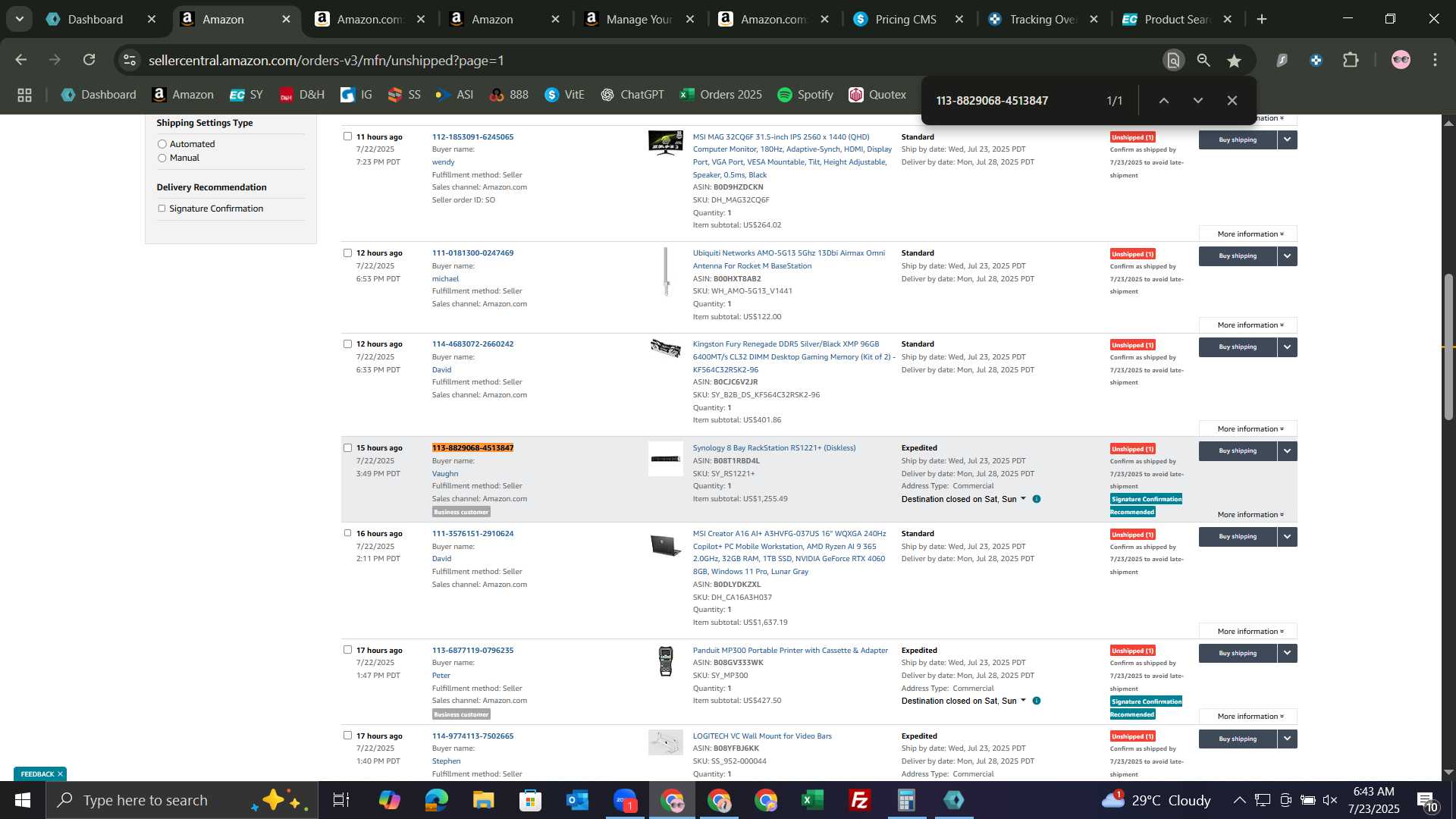Viewport: 1456px width, 819px height.
Task: Tick checkbox for order 114-4683072-2660242
Action: pyautogui.click(x=347, y=344)
